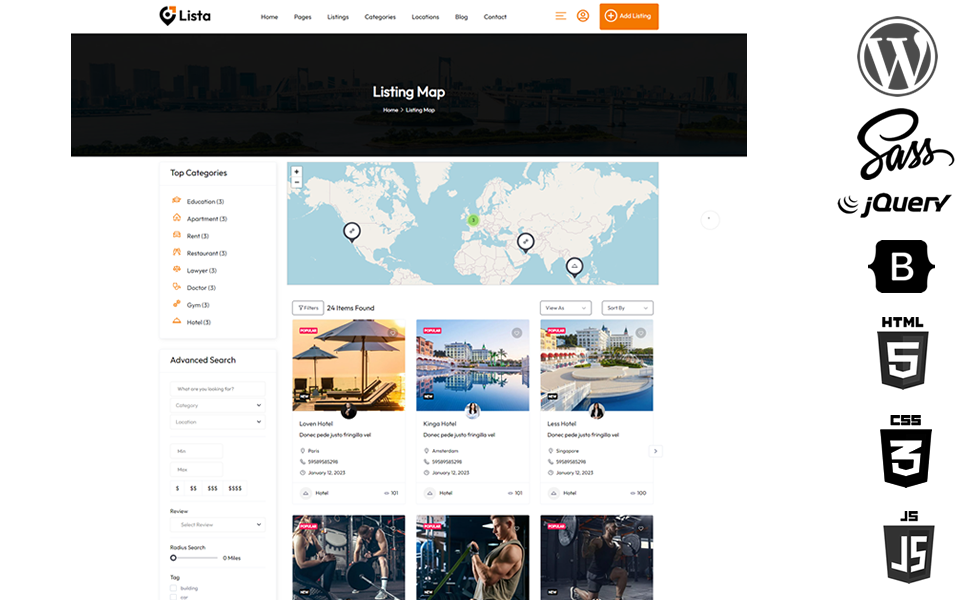Select the map pin over North America
Viewport: 965px width, 600px height.
tap(352, 231)
